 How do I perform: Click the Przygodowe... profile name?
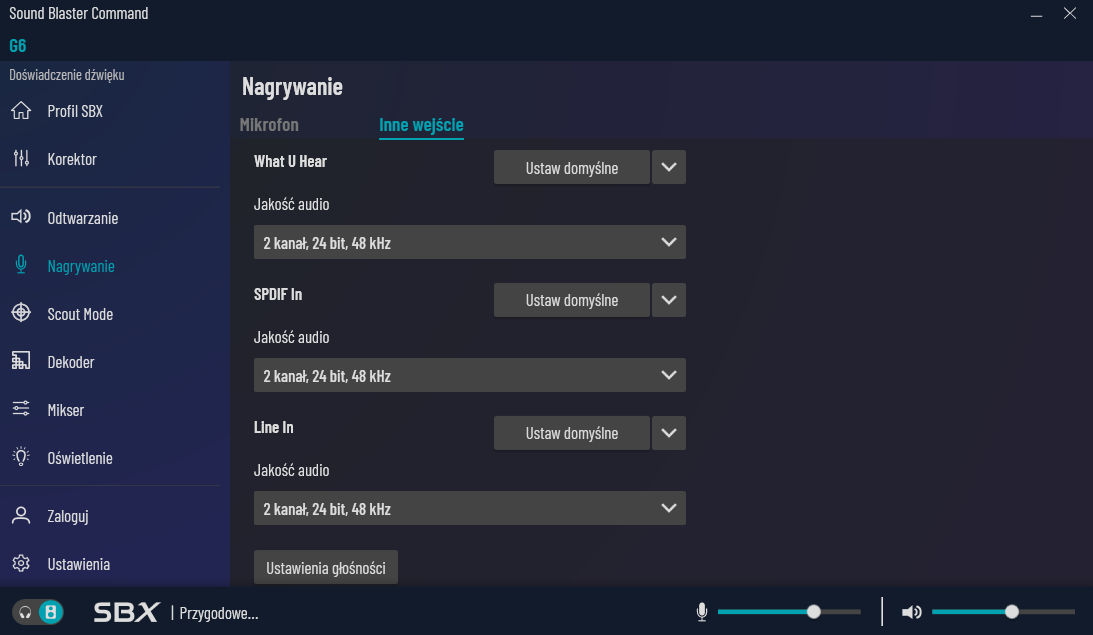[x=219, y=613]
